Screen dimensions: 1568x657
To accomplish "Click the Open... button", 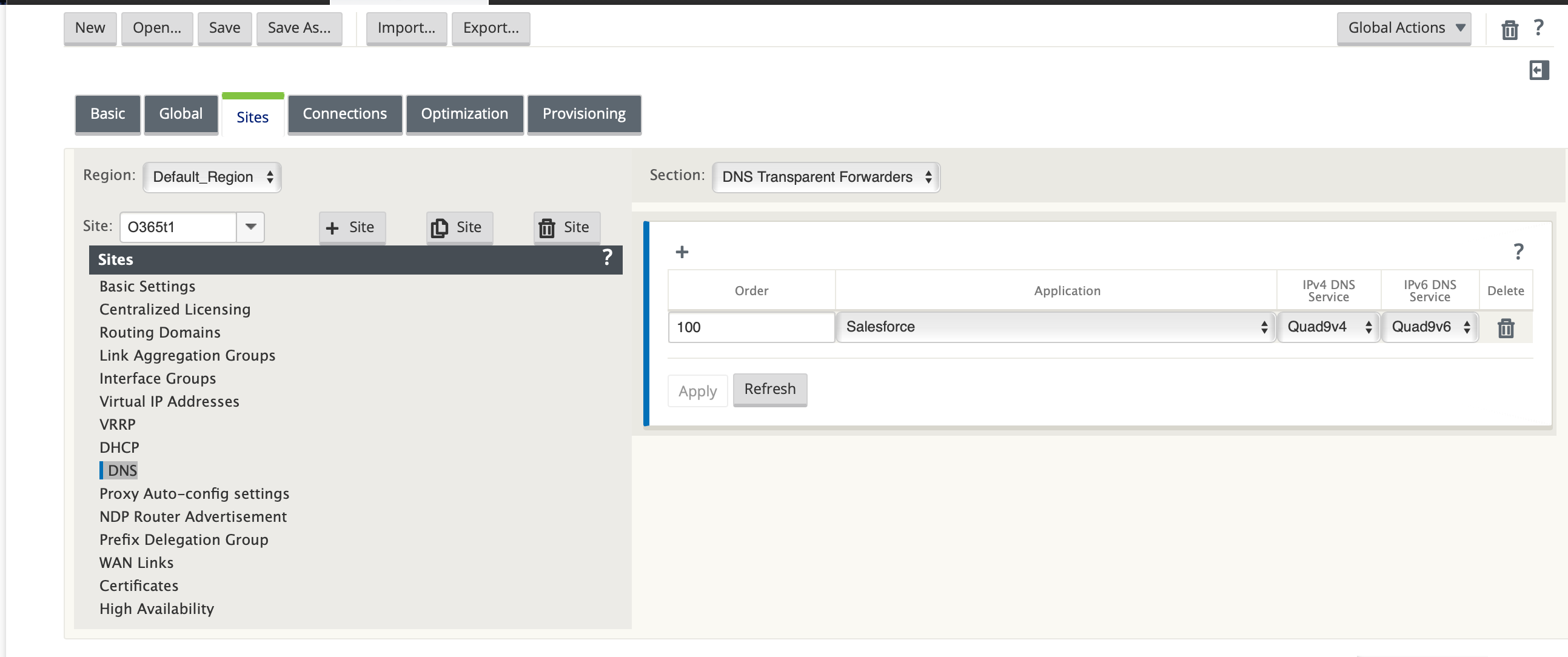I will click(157, 28).
